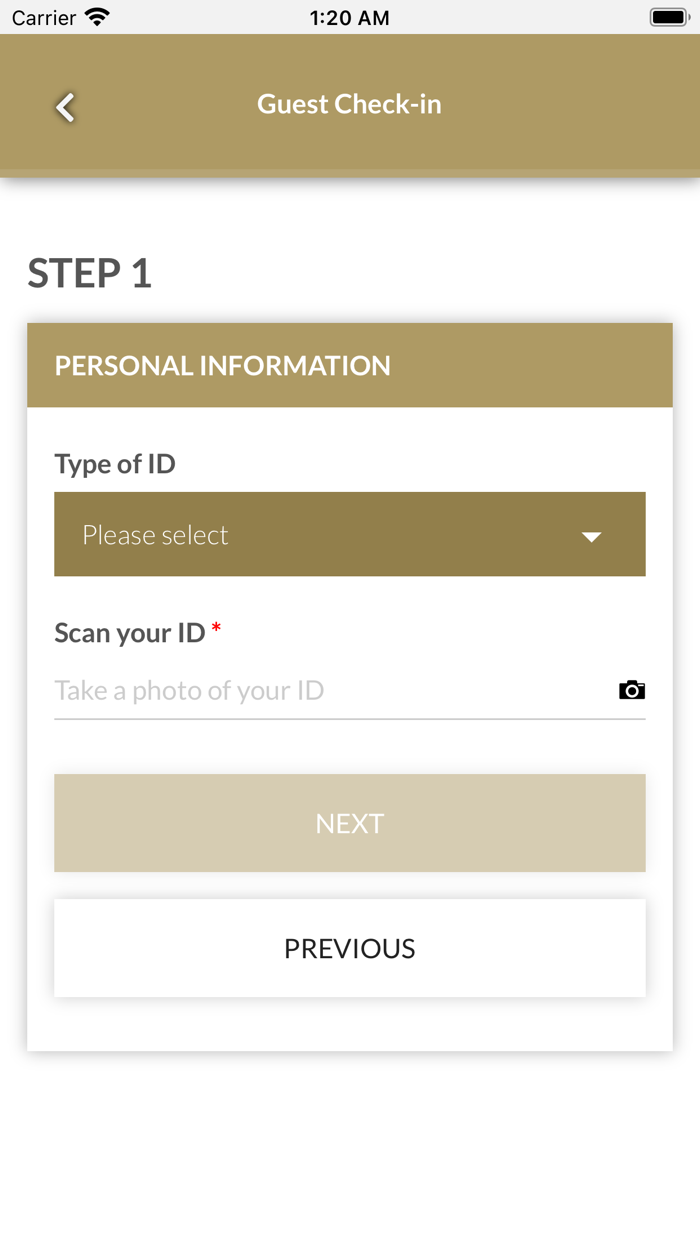
Task: Click the 'Please select' placeholder text
Action: pos(155,535)
